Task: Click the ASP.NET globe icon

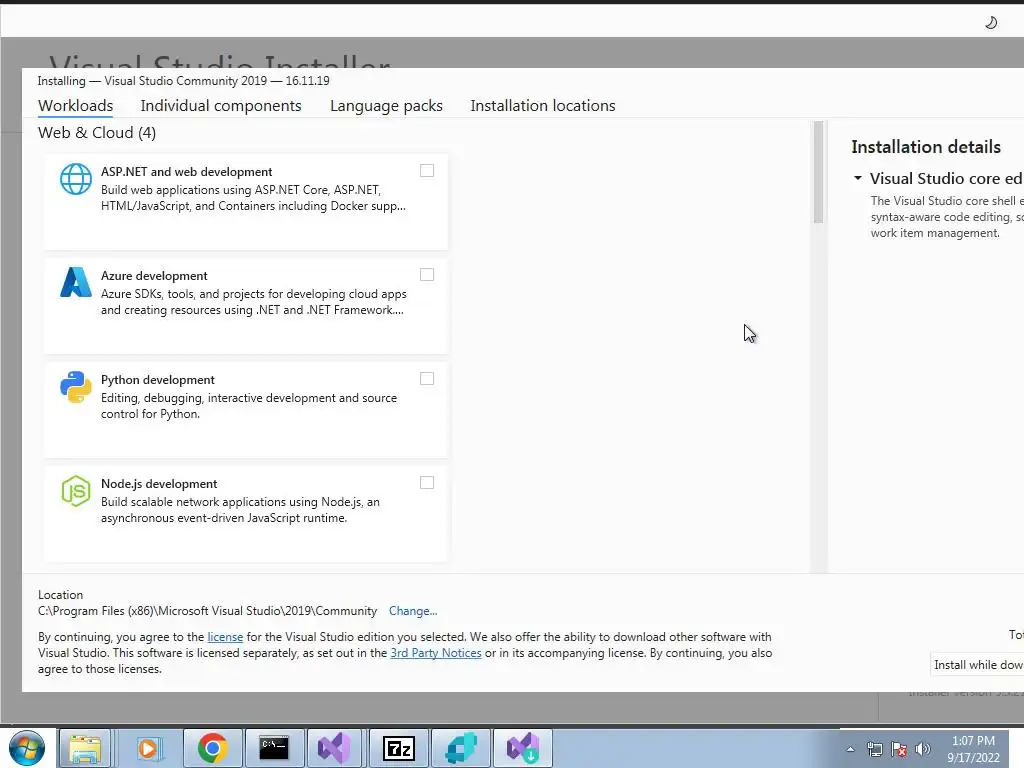Action: 76,179
